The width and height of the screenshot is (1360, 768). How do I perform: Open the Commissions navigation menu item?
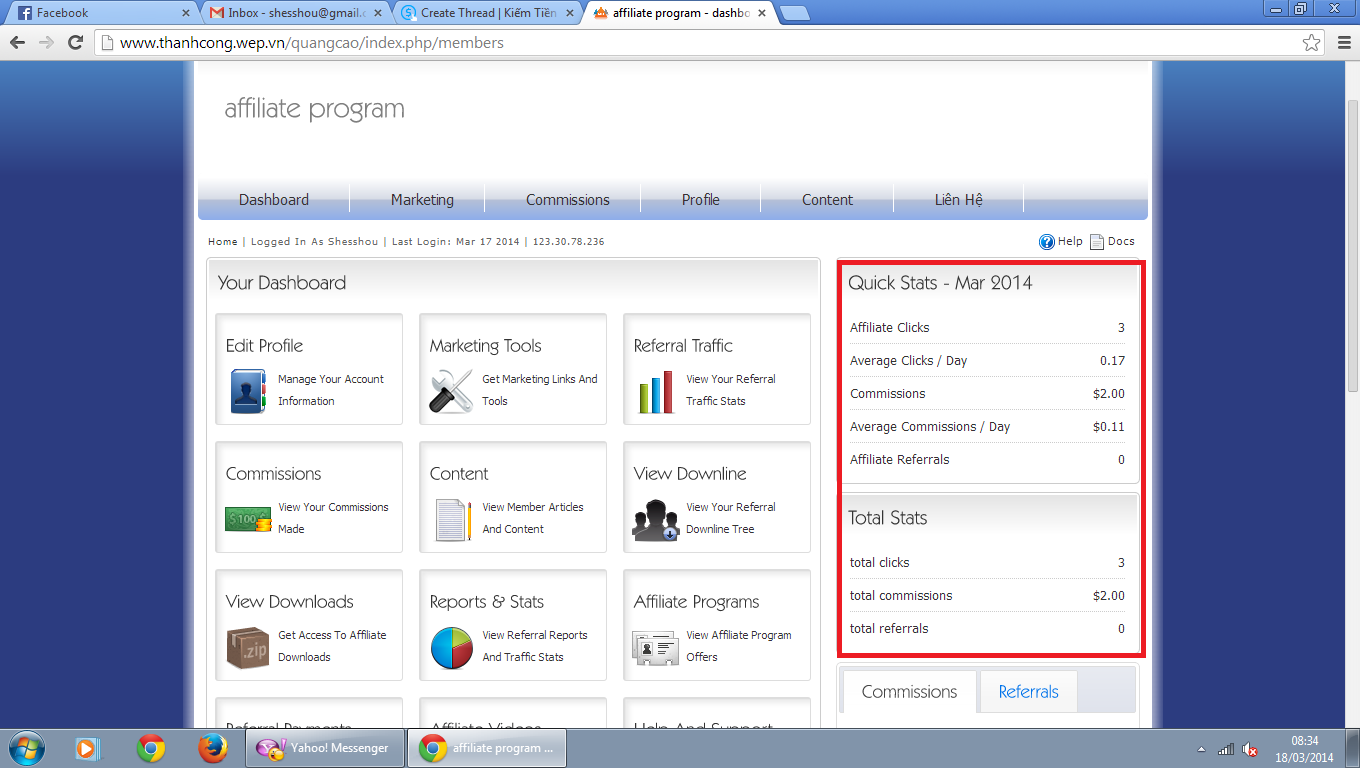(568, 200)
